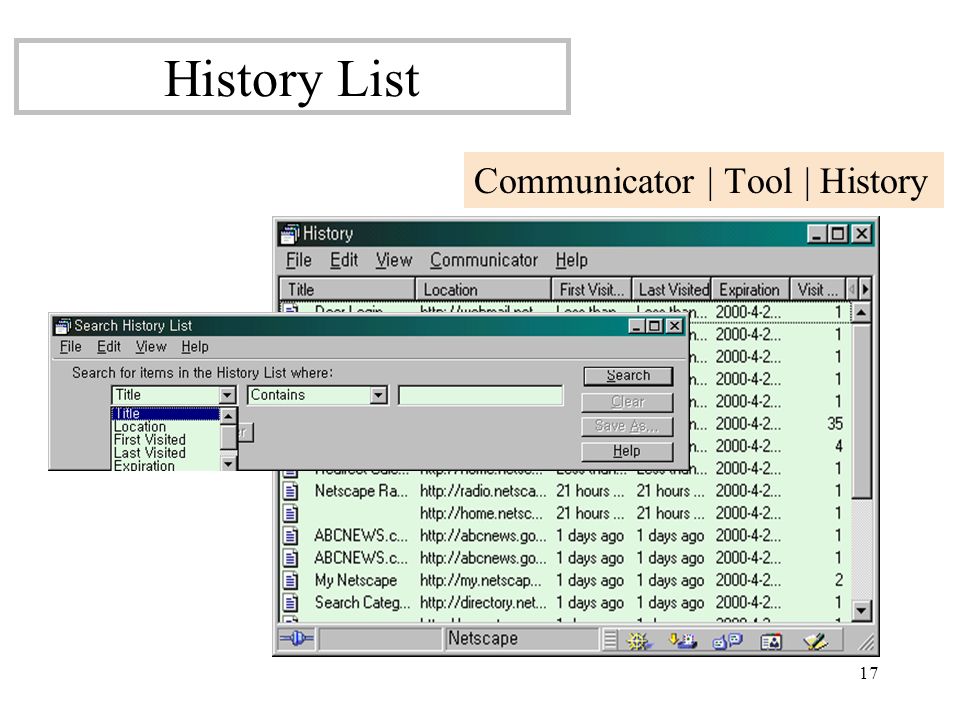Sort by the Title column header
The width and height of the screenshot is (960, 720).
347,290
